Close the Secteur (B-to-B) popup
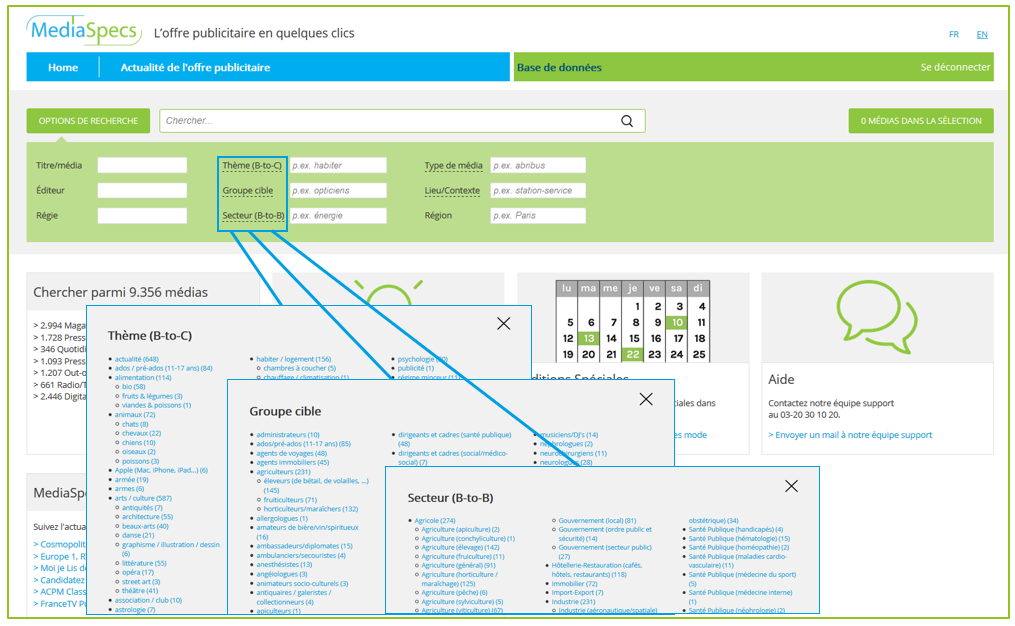Image resolution: width=1015 pixels, height=626 pixels. (x=791, y=486)
